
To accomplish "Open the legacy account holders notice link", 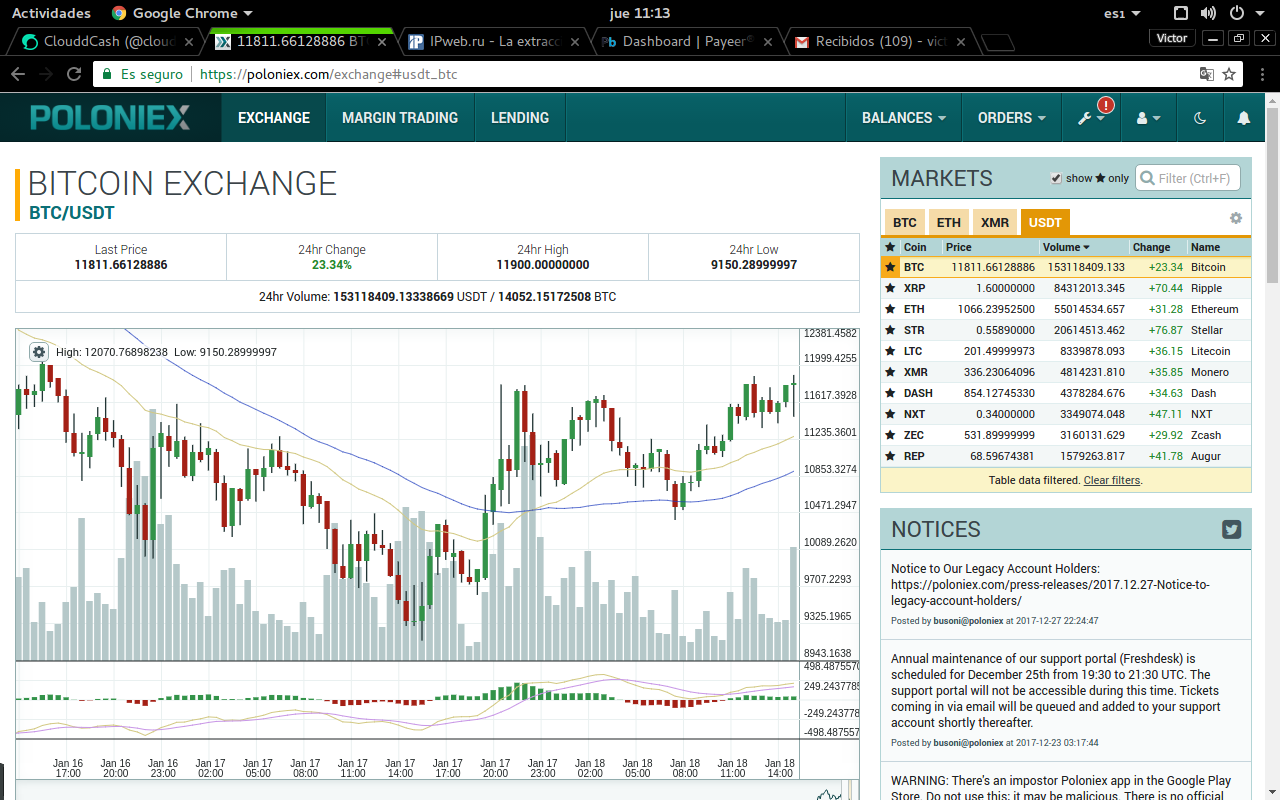I will pos(1050,593).
